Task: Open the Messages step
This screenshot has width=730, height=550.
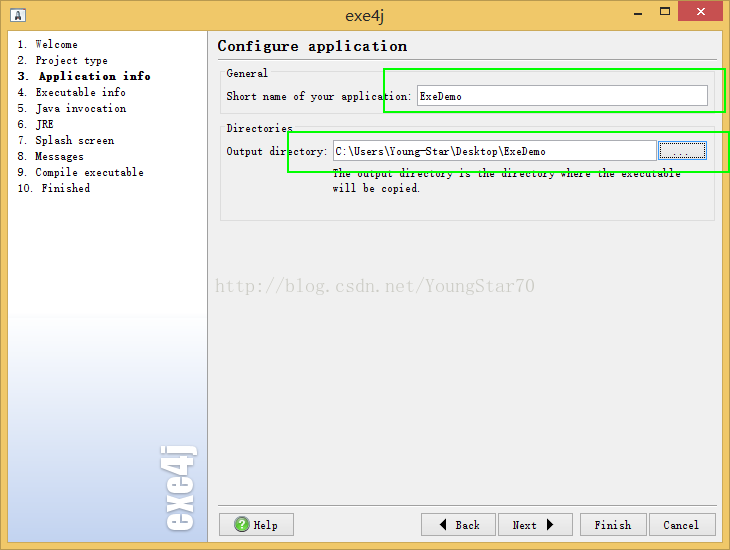Action: pyautogui.click(x=50, y=156)
